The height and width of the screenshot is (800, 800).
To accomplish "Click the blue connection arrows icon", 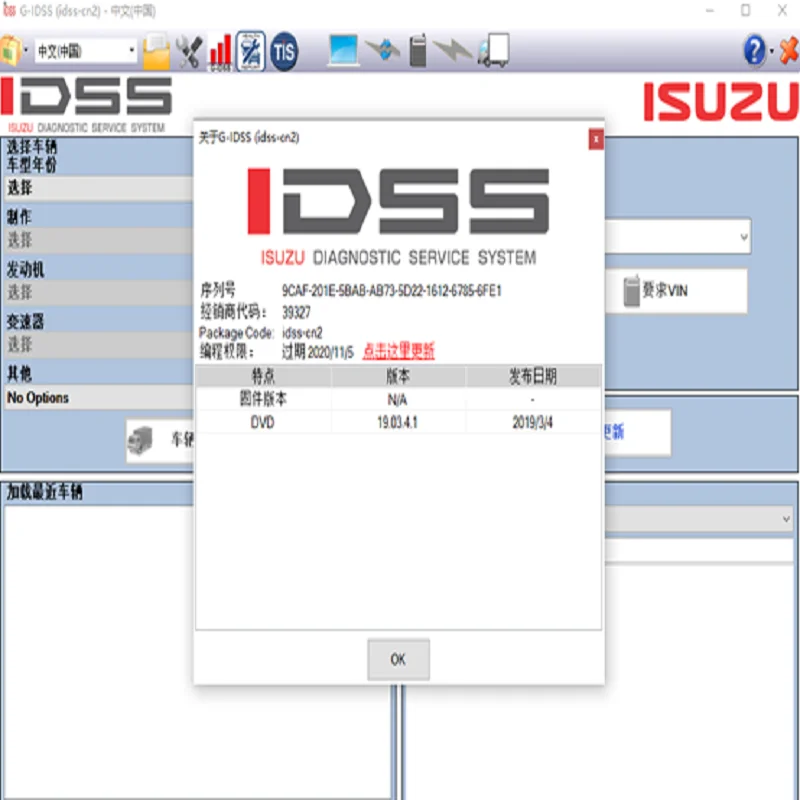I will coord(383,50).
